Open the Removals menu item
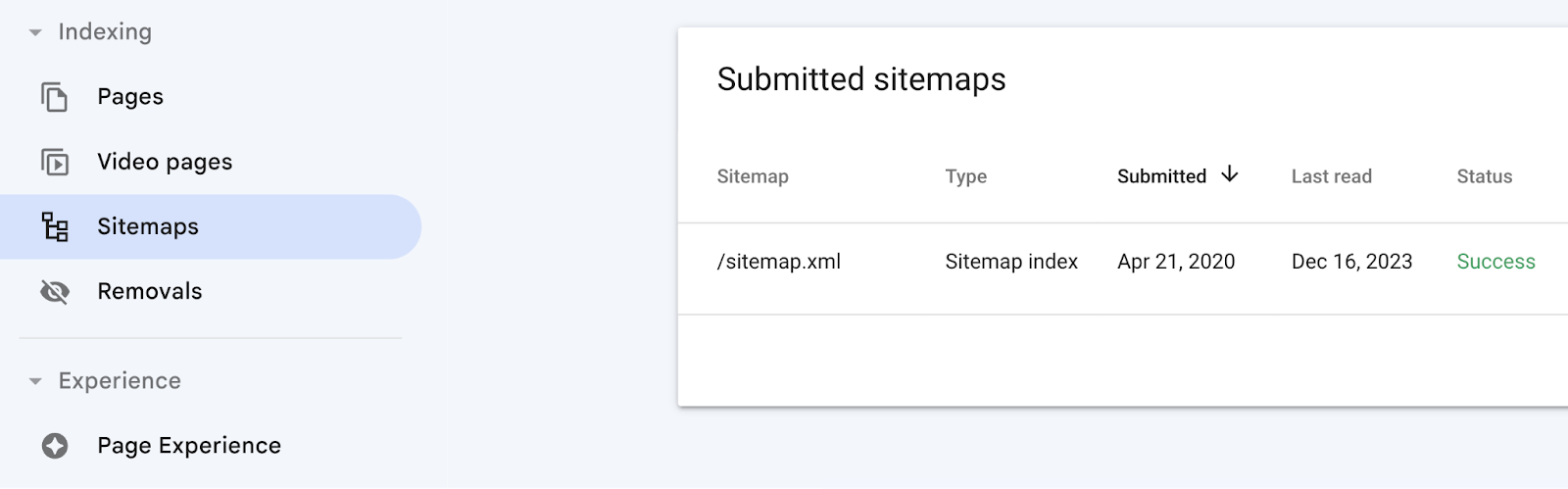 (150, 292)
